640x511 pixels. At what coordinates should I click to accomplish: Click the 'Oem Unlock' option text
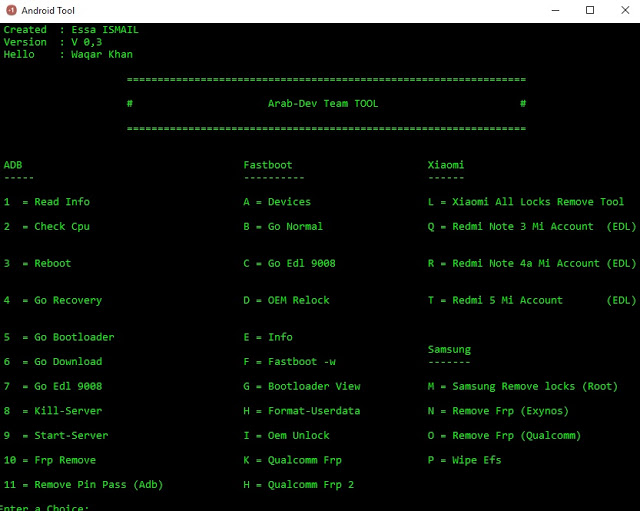point(298,435)
